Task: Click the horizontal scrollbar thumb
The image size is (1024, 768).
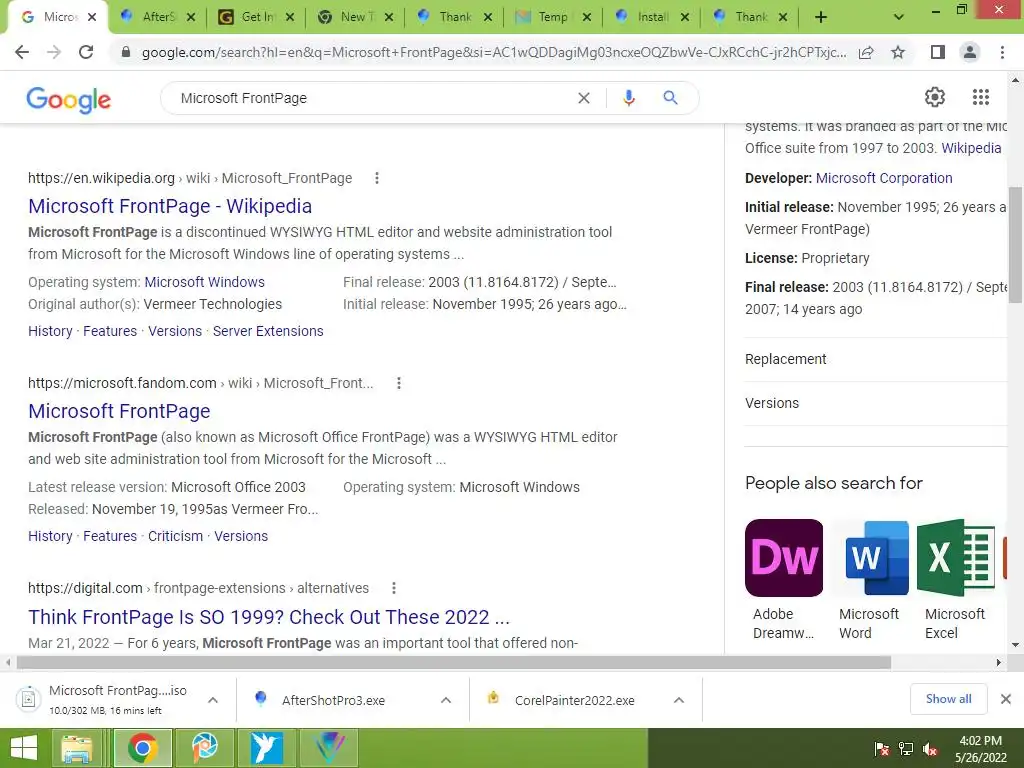Action: tap(454, 662)
